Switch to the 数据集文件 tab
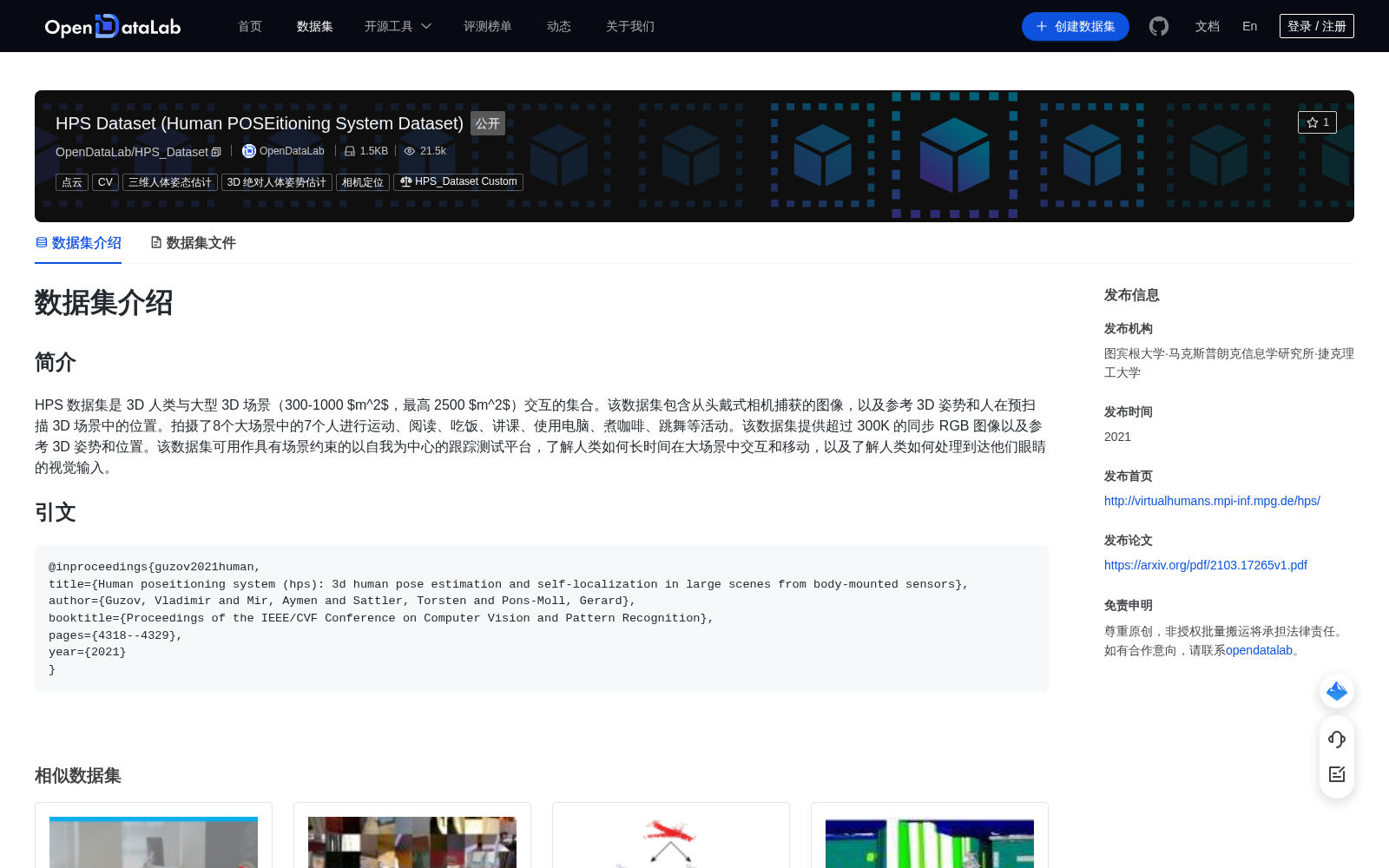 pyautogui.click(x=193, y=243)
